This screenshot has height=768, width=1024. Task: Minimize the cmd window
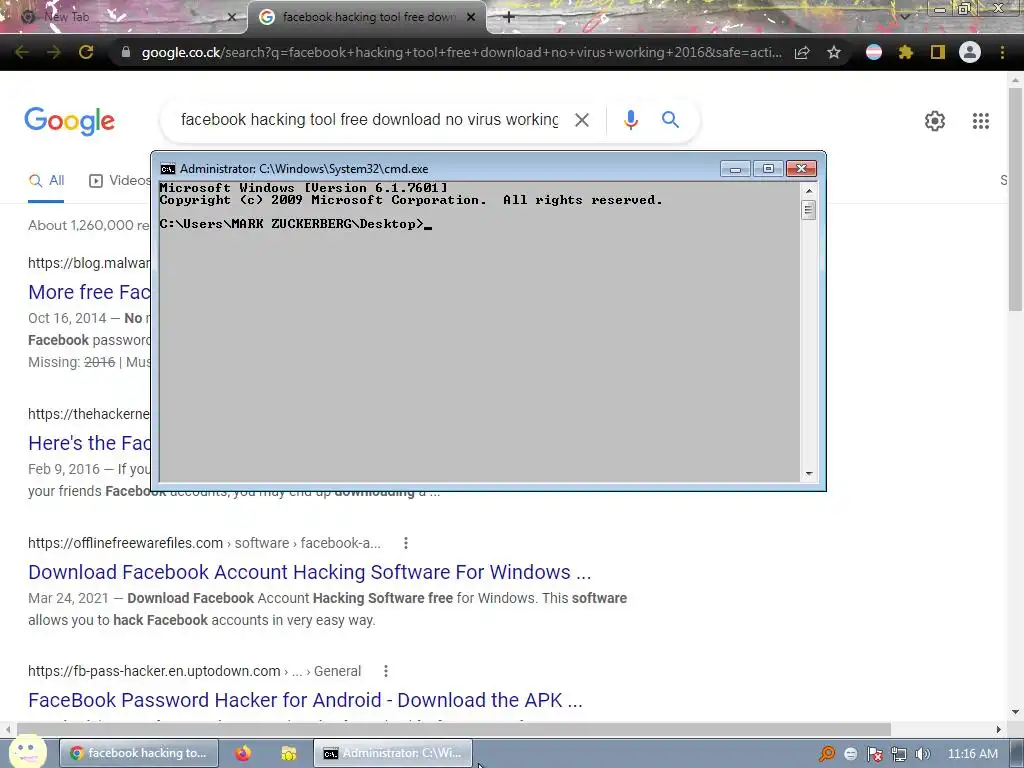point(735,169)
